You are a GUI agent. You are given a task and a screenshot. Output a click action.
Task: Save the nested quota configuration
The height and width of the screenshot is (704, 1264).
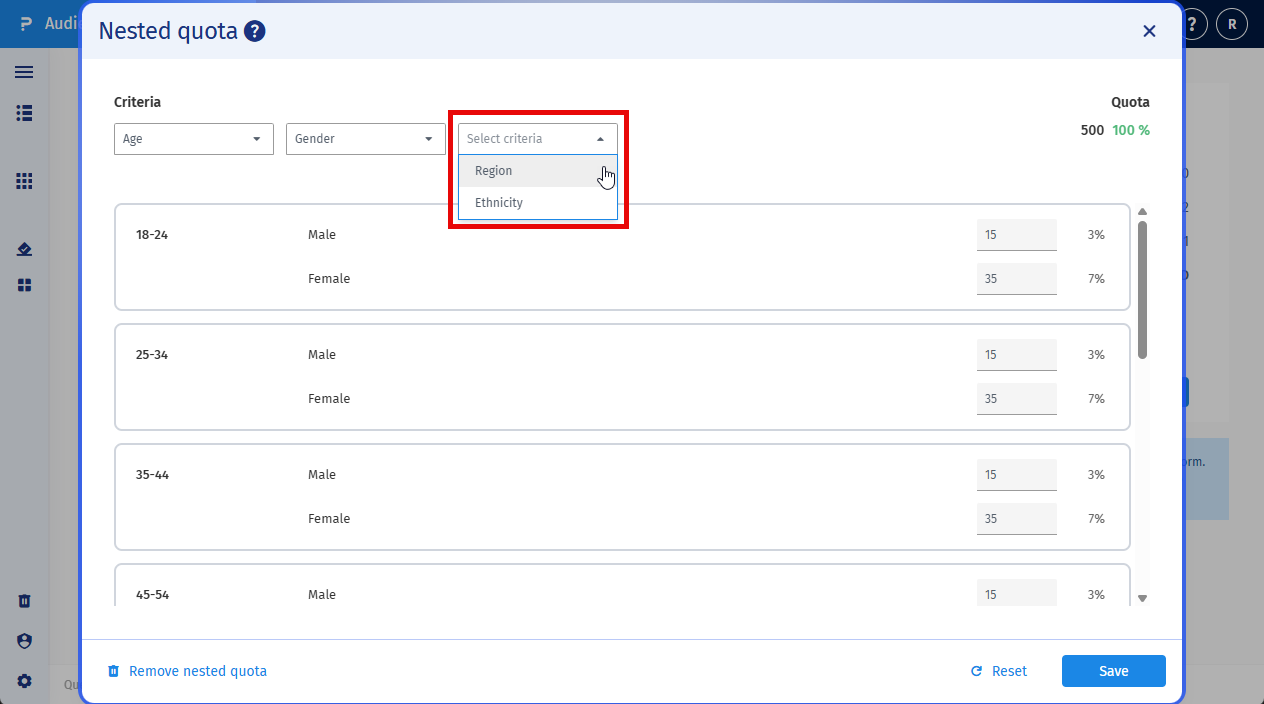tap(1113, 671)
